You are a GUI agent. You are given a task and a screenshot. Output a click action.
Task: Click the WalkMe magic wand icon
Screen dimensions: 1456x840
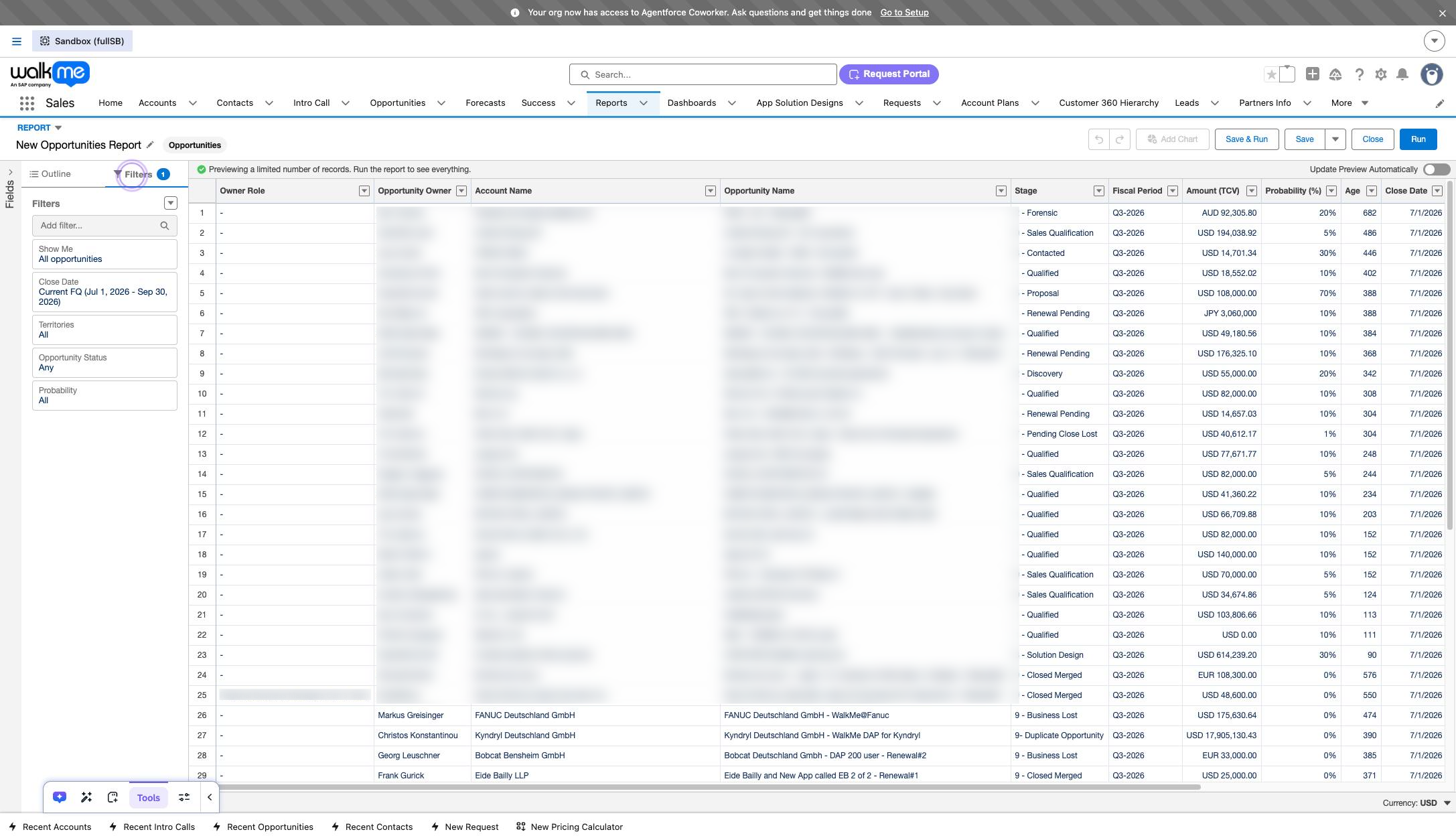86,797
